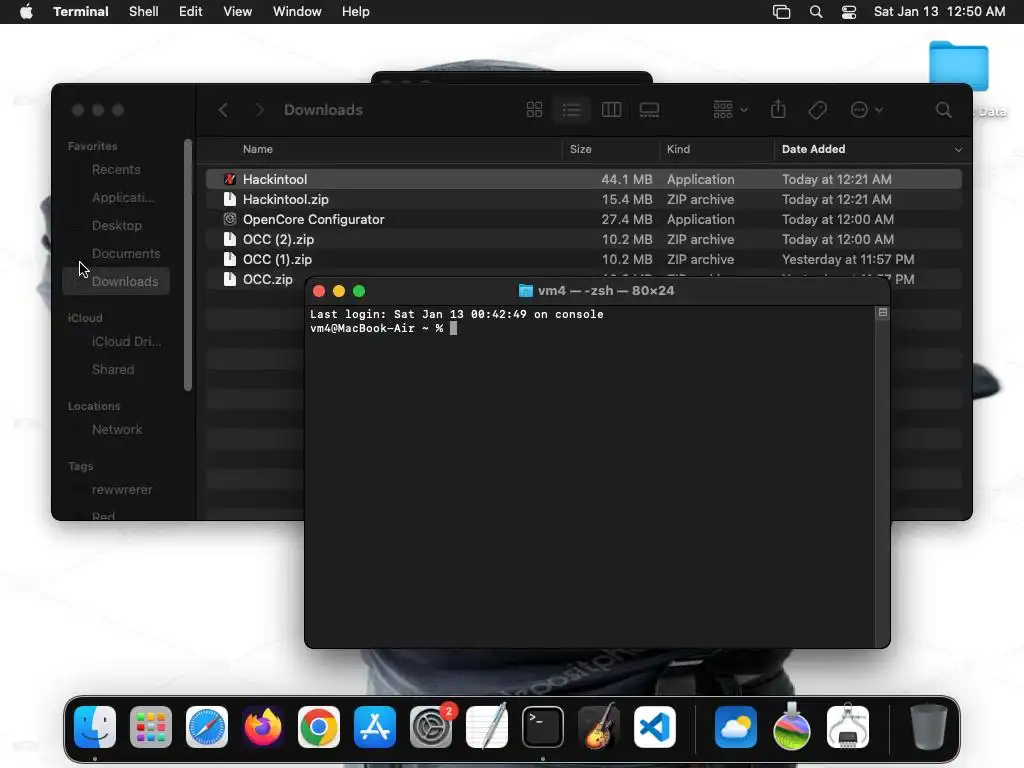Open Visual Studio Code in the Dock
The width and height of the screenshot is (1024, 768).
click(655, 727)
